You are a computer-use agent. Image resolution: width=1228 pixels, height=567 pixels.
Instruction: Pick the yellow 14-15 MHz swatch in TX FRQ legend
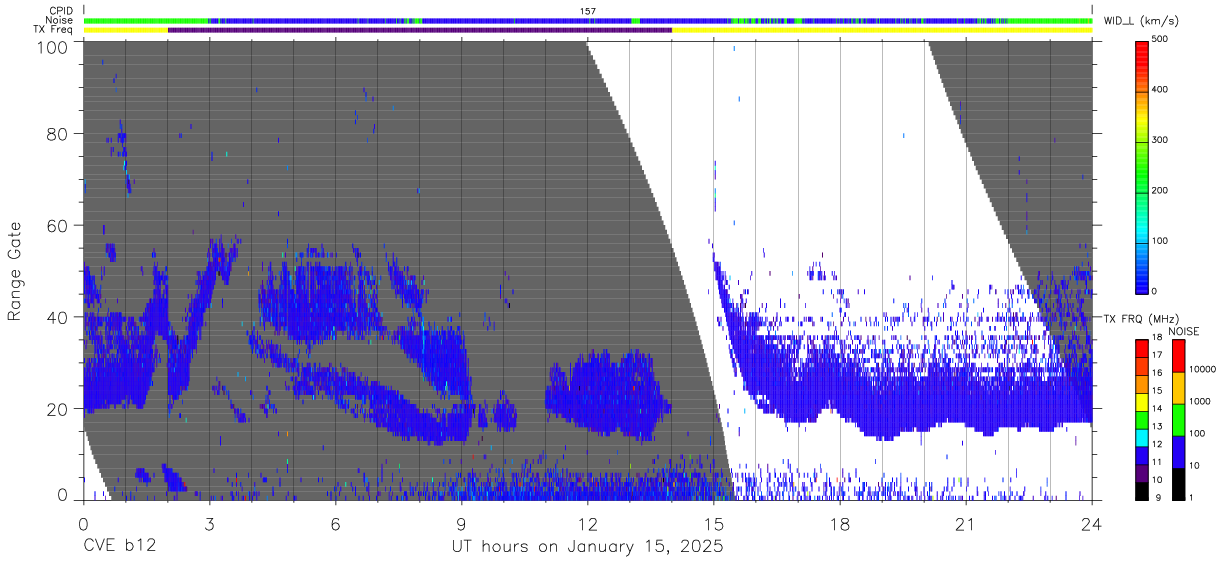(x=1142, y=401)
